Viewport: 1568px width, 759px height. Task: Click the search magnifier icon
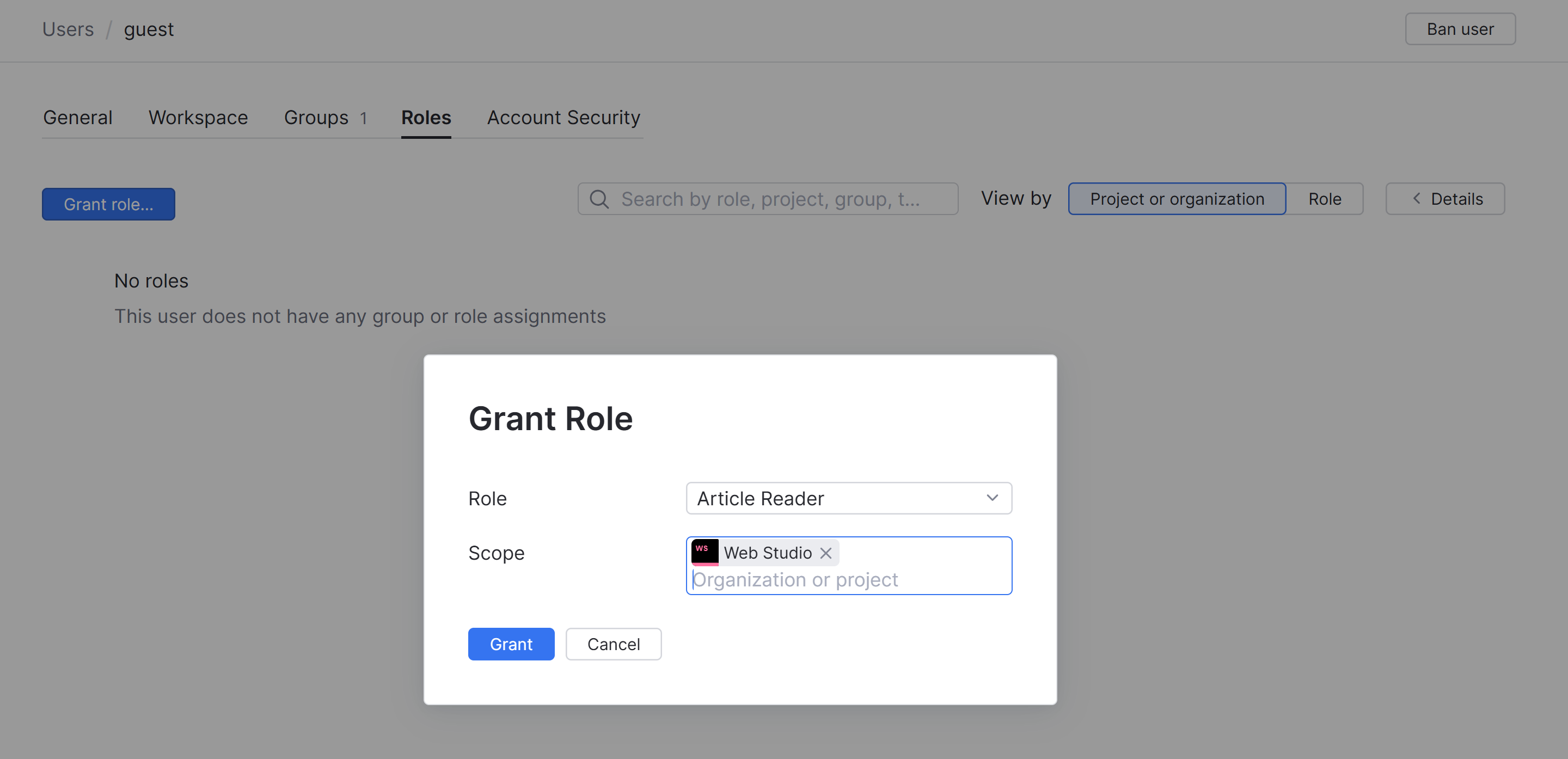click(x=599, y=198)
